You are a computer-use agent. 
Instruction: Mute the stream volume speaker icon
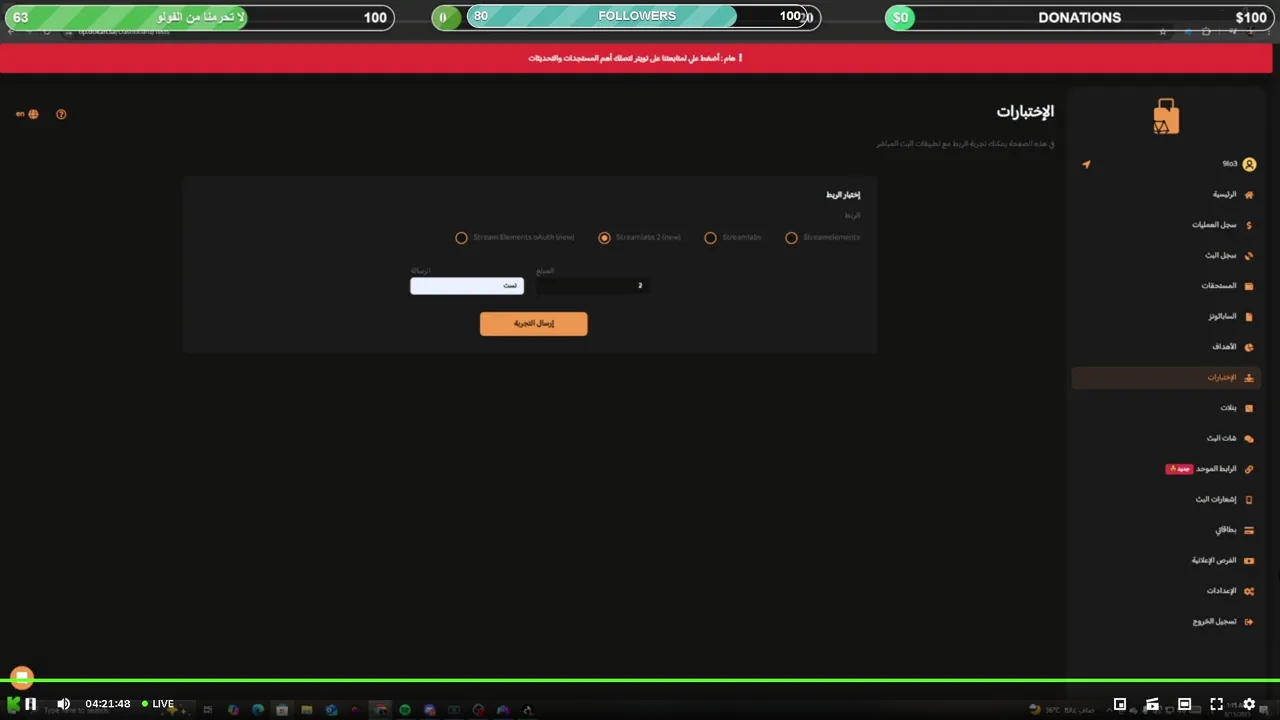click(63, 704)
